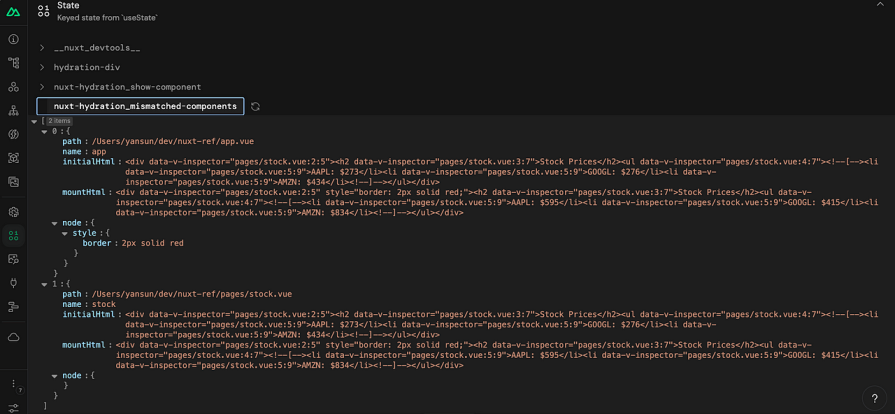Open the cloud icon in sidebar

(x=14, y=337)
